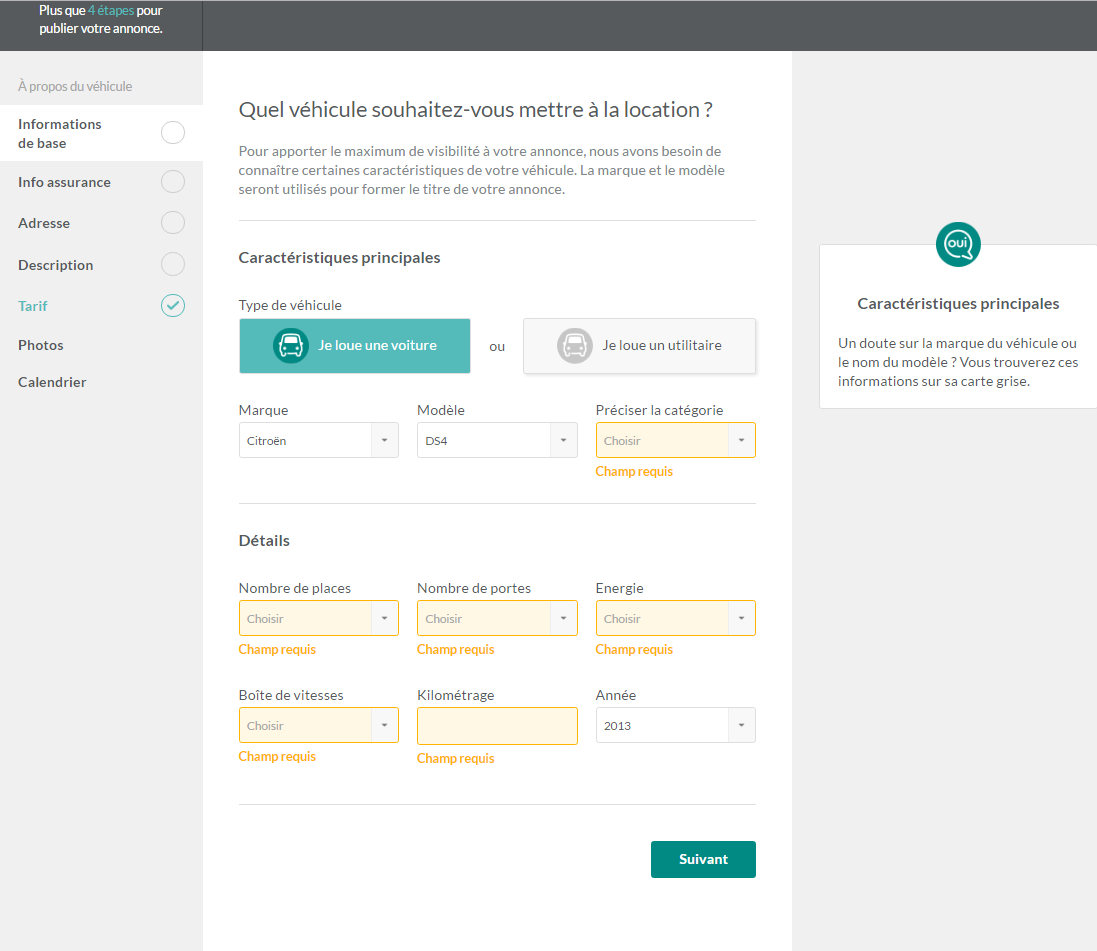The height and width of the screenshot is (951, 1097).
Task: Expand the Nombre de portes dropdown
Action: pos(496,619)
